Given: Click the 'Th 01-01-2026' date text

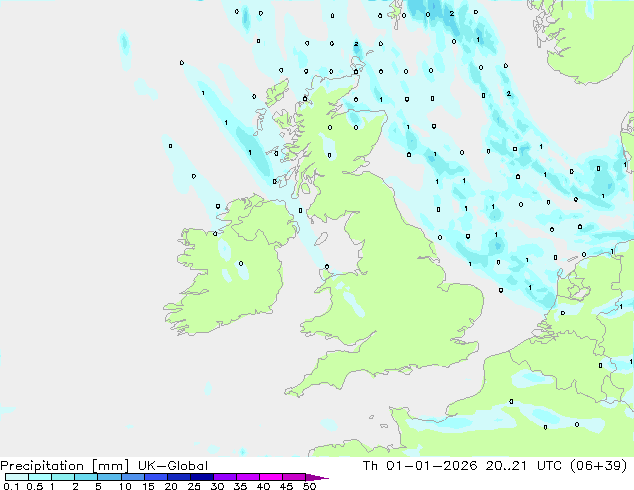Looking at the screenshot, I should point(420,466).
